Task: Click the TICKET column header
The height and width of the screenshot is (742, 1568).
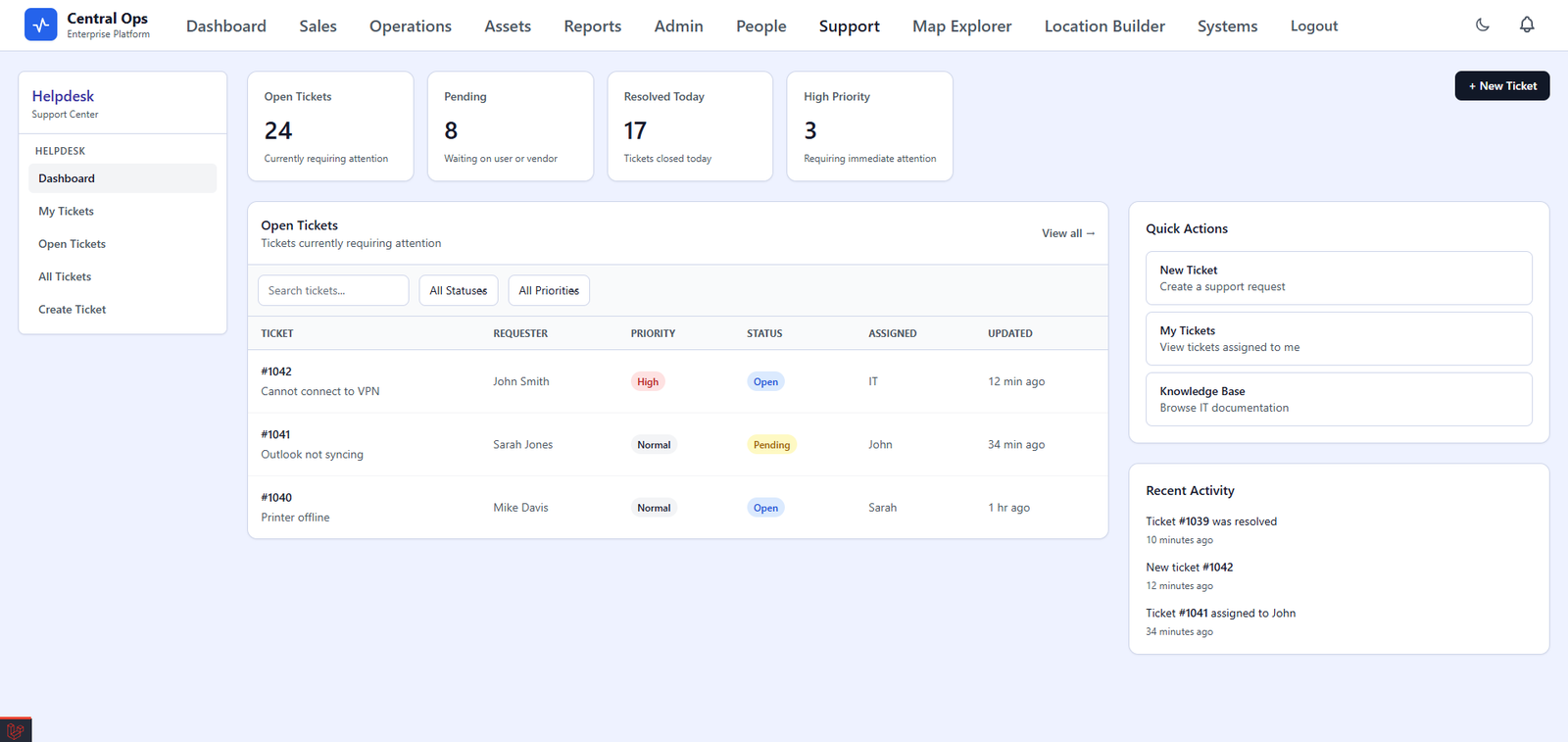Action: click(277, 333)
